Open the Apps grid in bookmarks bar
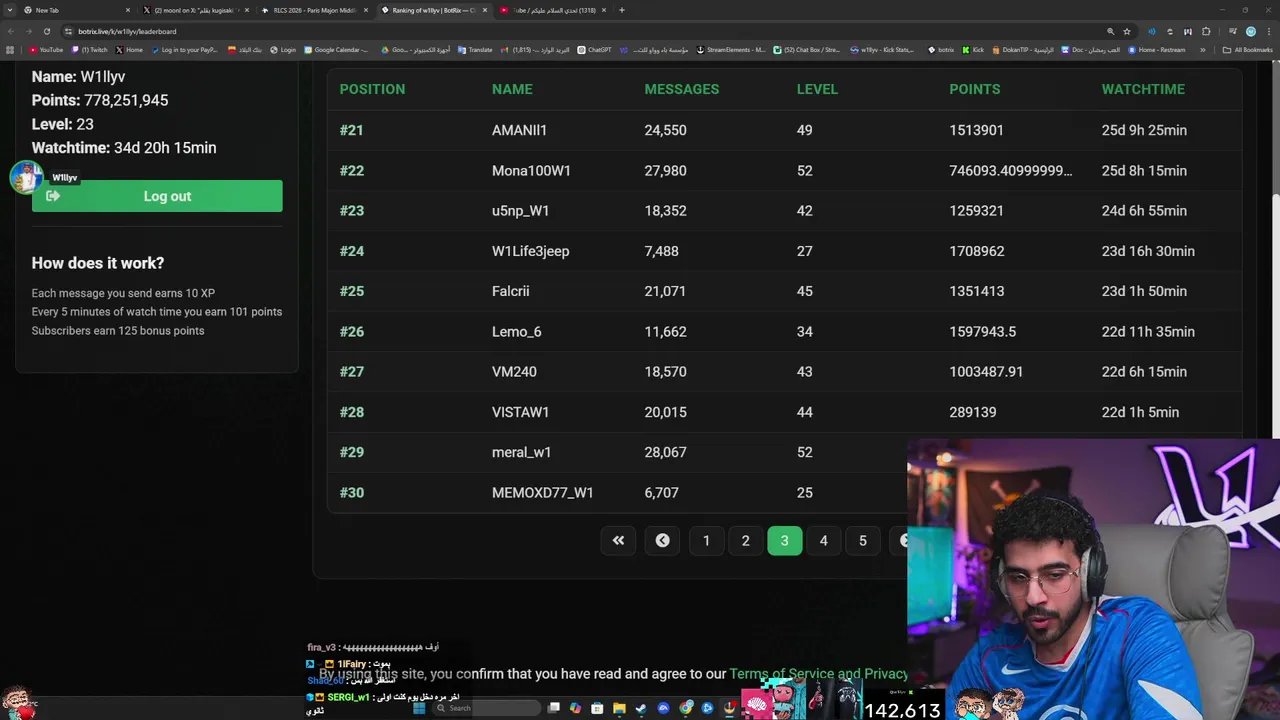This screenshot has width=1280, height=720. tap(10, 50)
